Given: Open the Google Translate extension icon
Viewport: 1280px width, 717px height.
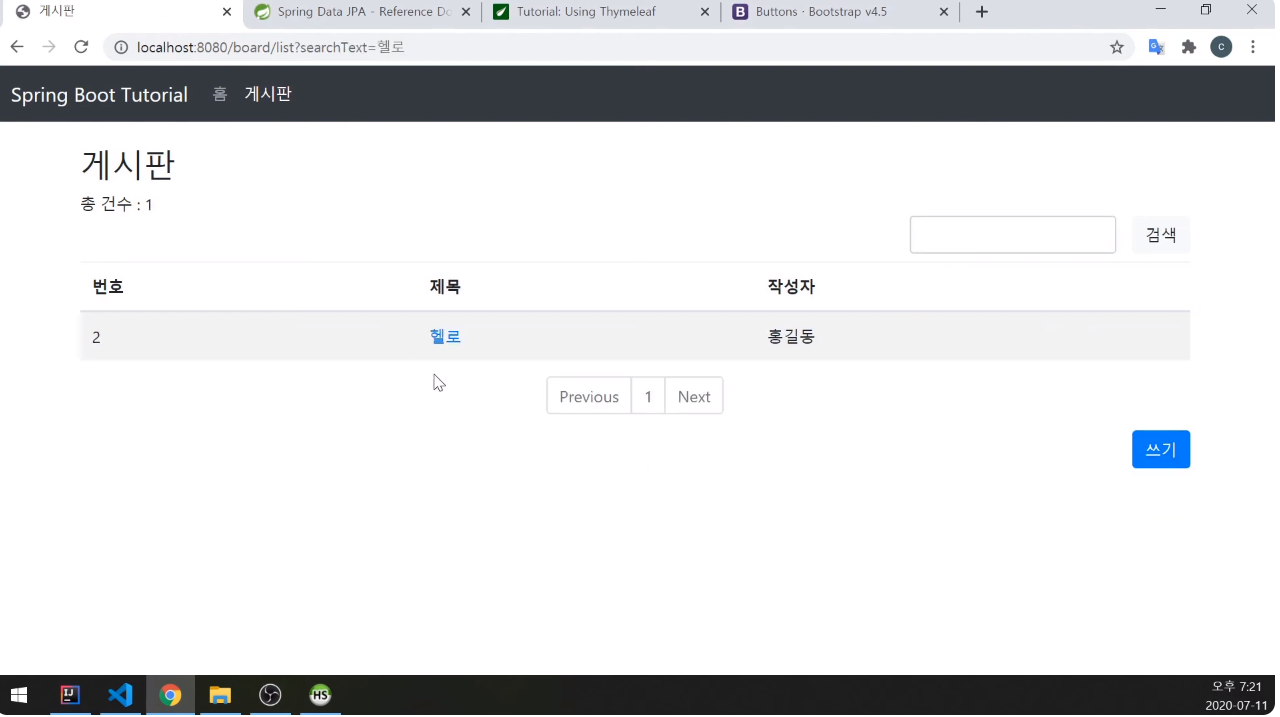Looking at the screenshot, I should tap(1156, 47).
